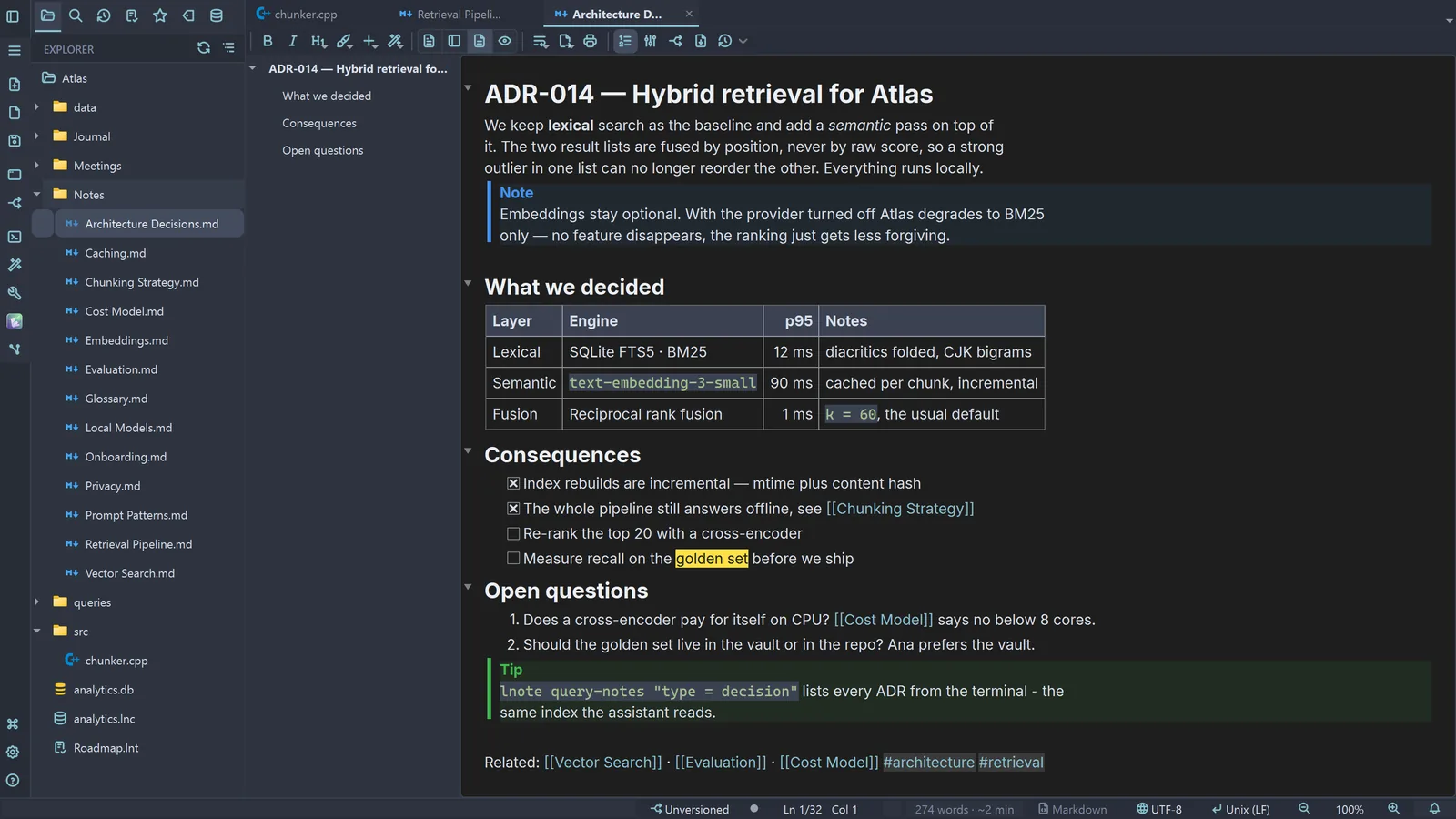Check 'Measure recall on the golden set' checkbox

(x=513, y=559)
